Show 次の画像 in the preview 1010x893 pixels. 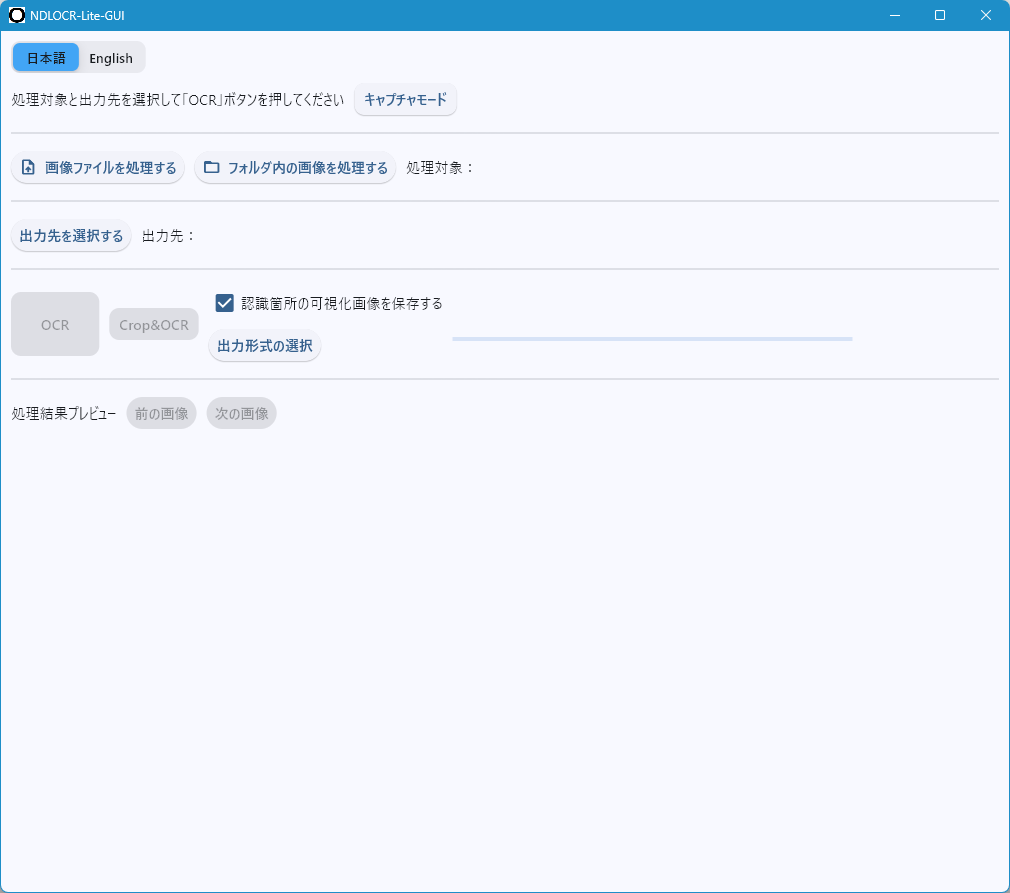pyautogui.click(x=241, y=413)
